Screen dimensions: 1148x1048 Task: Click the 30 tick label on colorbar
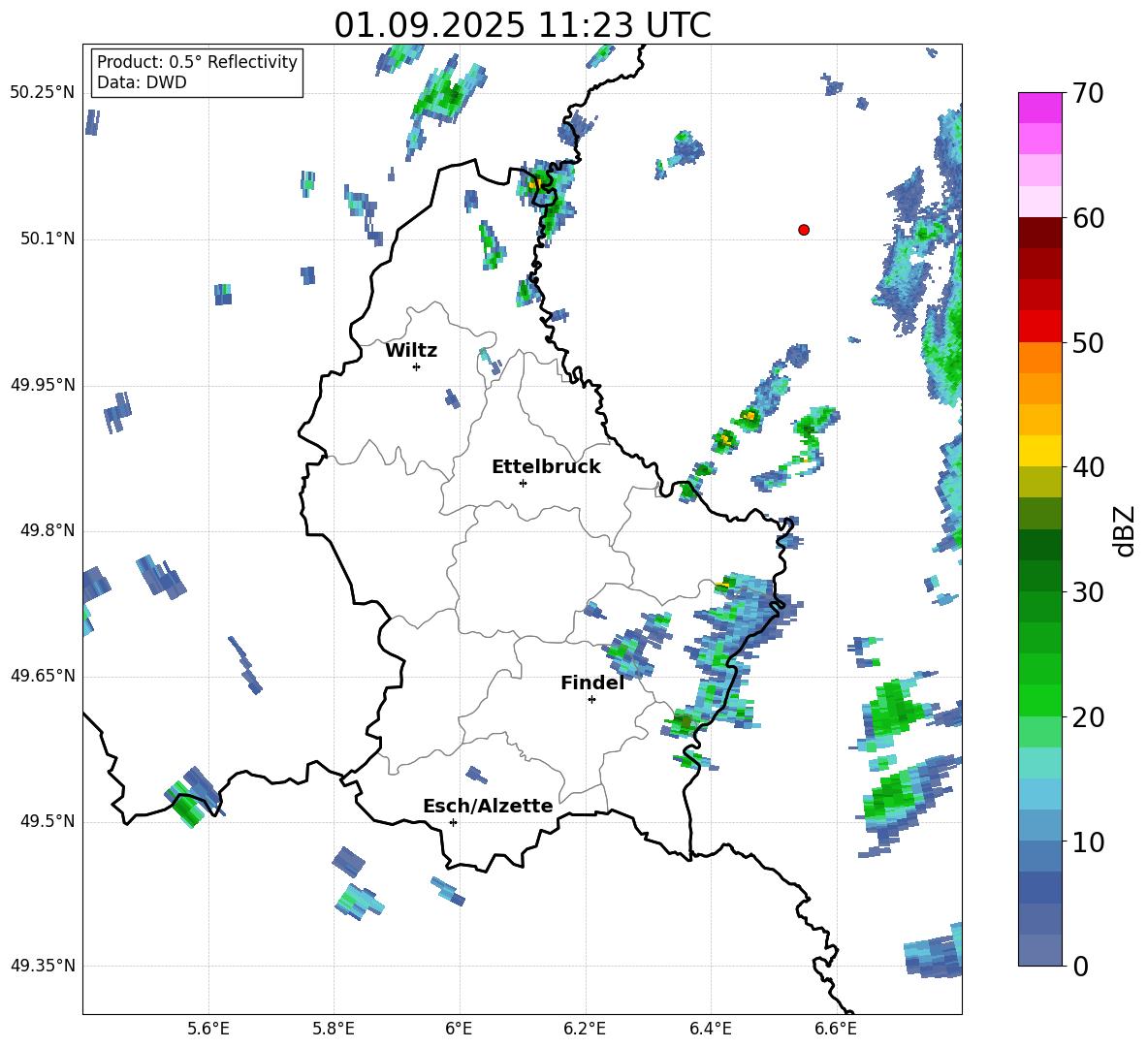pos(1088,592)
